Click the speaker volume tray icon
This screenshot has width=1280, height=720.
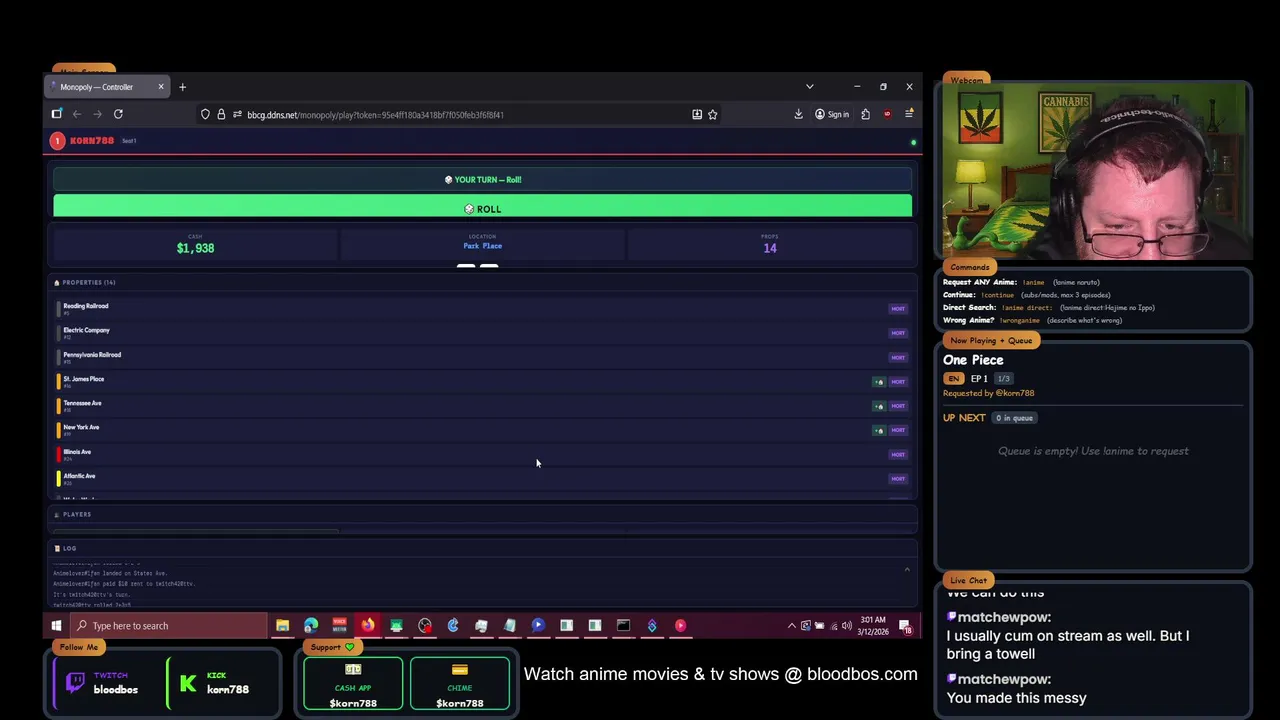coord(847,626)
